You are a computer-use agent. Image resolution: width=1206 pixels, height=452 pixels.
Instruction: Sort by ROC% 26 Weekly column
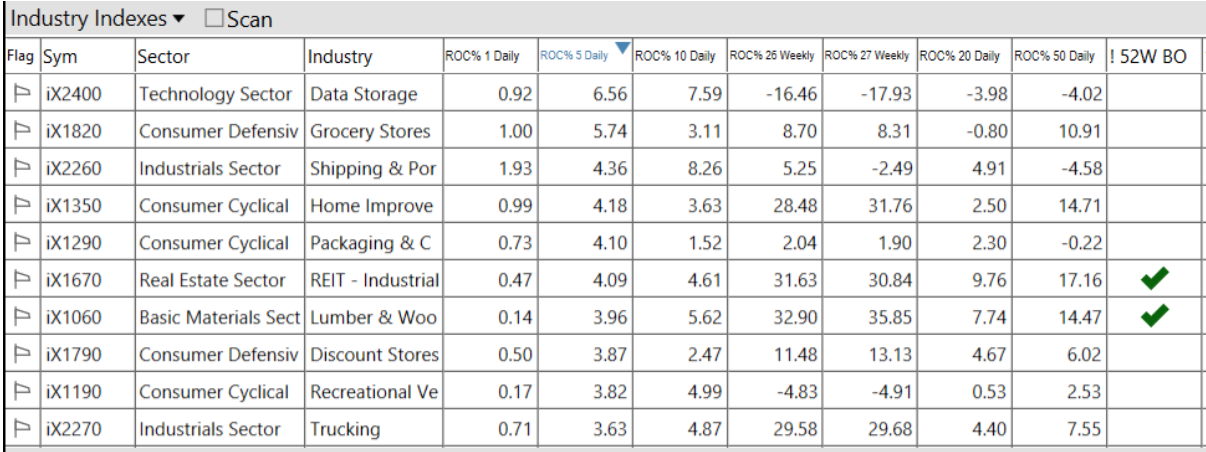click(772, 56)
